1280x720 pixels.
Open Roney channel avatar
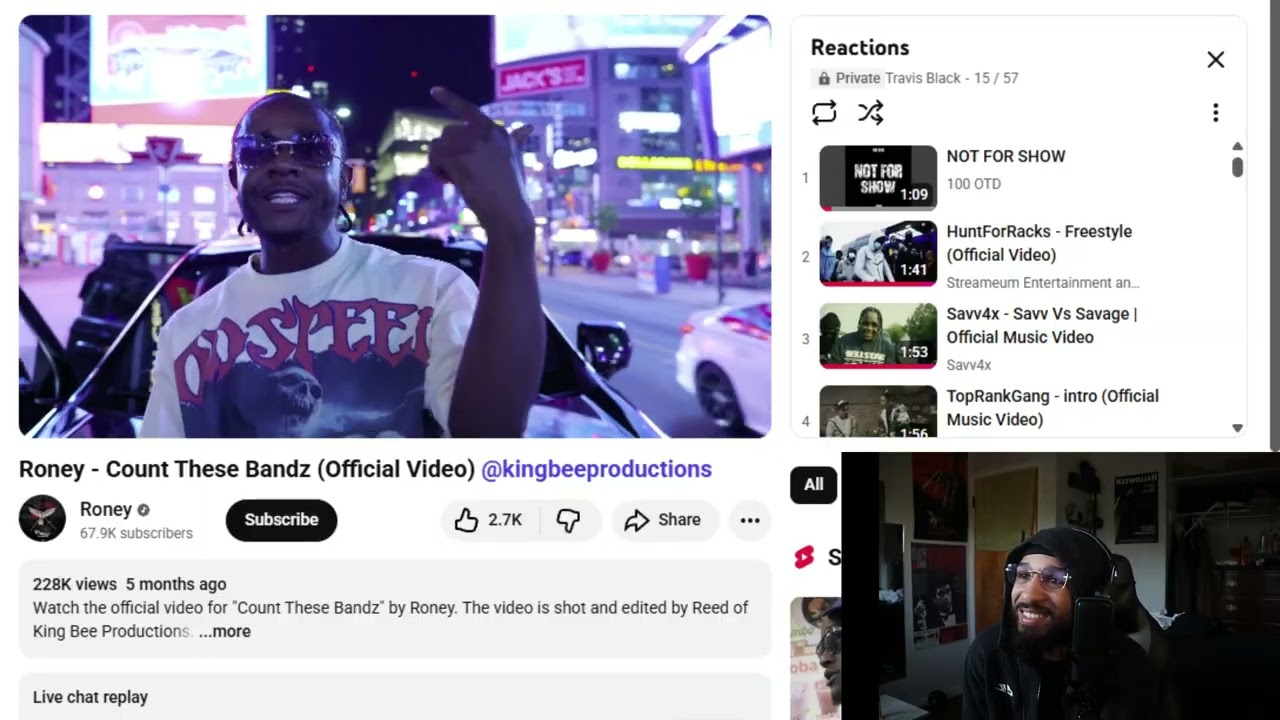click(42, 519)
